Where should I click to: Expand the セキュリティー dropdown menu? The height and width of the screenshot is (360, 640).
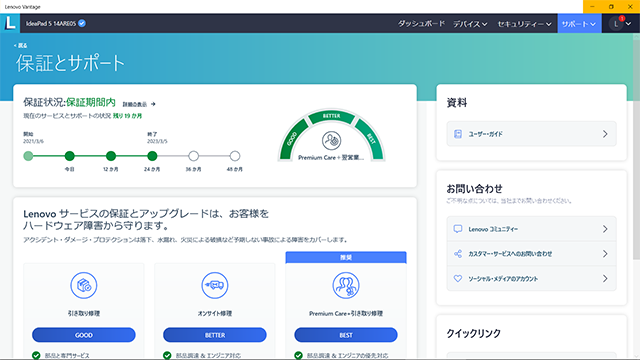pos(524,24)
